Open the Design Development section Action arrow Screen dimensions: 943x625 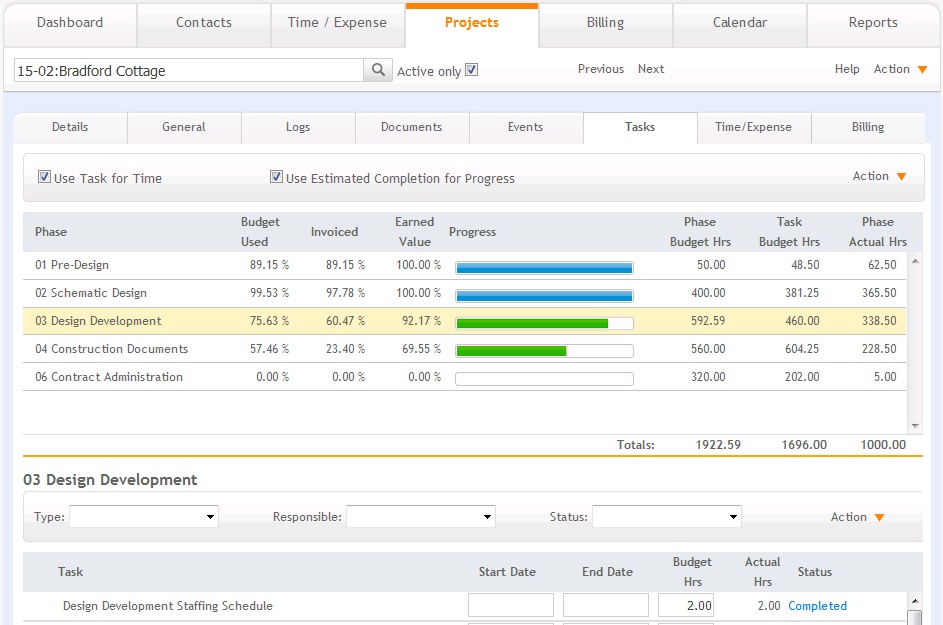[x=879, y=517]
